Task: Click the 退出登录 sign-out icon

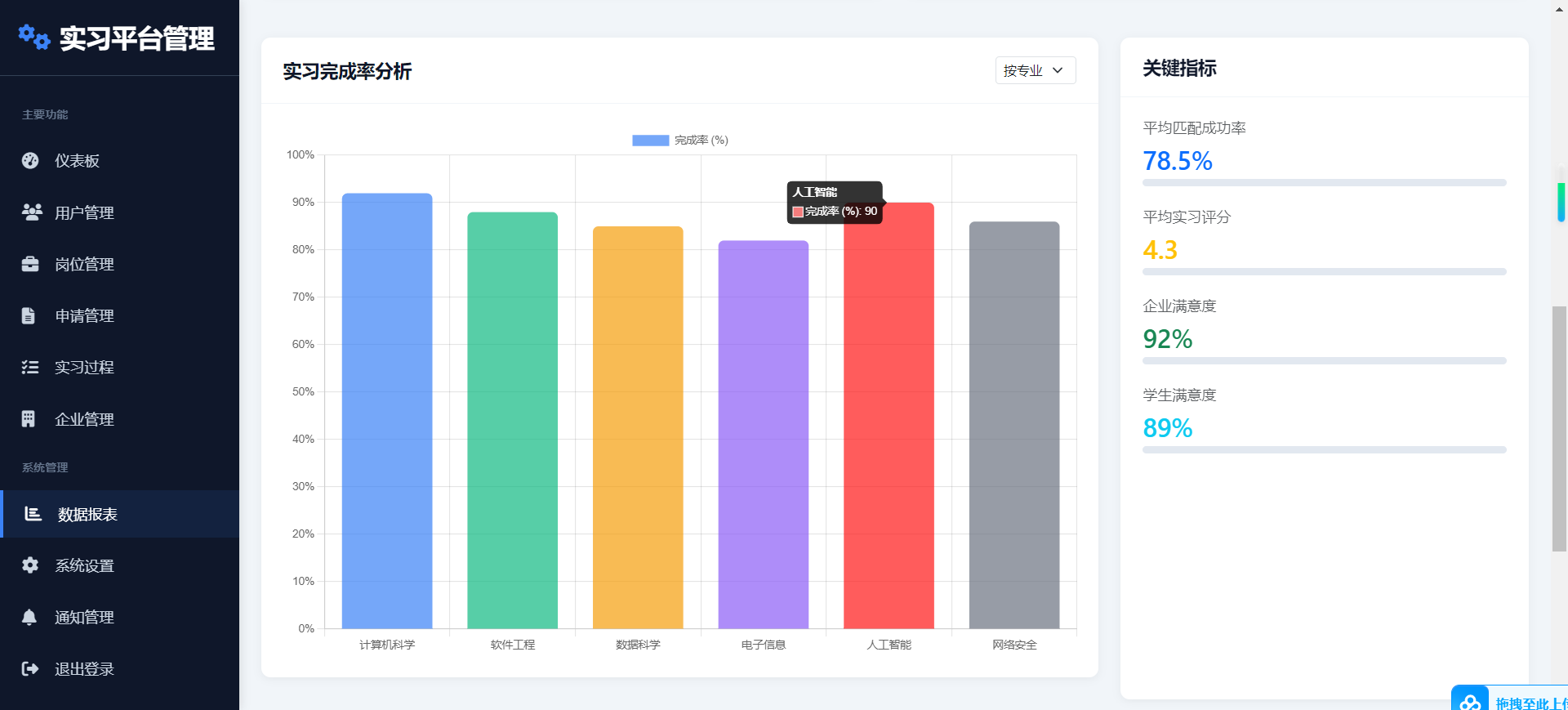Action: click(30, 668)
